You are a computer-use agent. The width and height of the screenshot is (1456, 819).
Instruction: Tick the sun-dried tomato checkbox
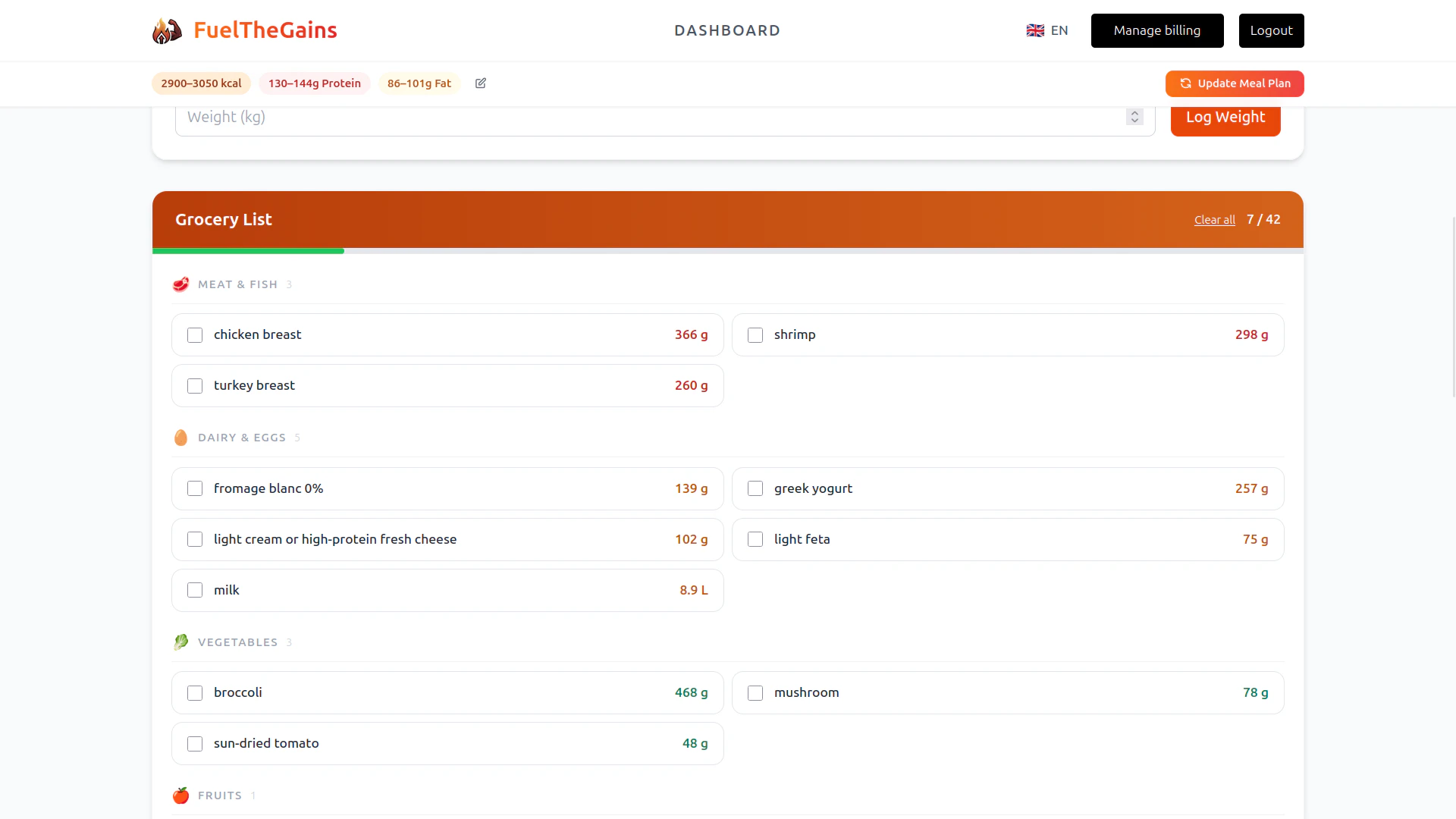click(x=195, y=744)
